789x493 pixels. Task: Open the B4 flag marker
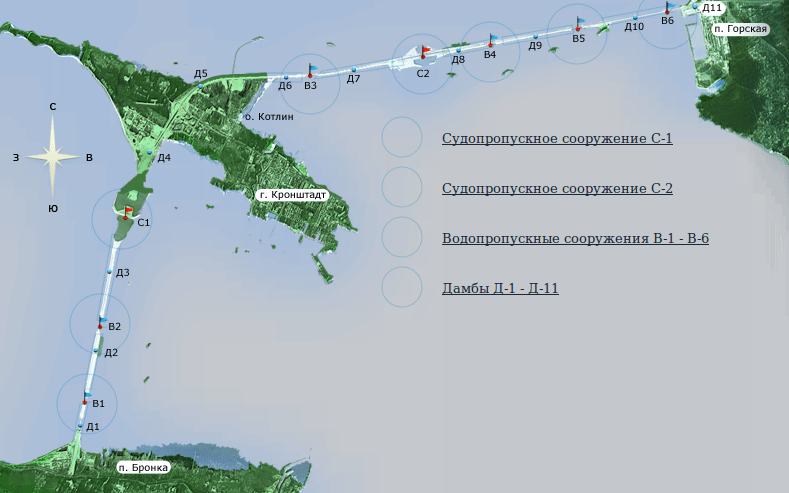click(491, 40)
